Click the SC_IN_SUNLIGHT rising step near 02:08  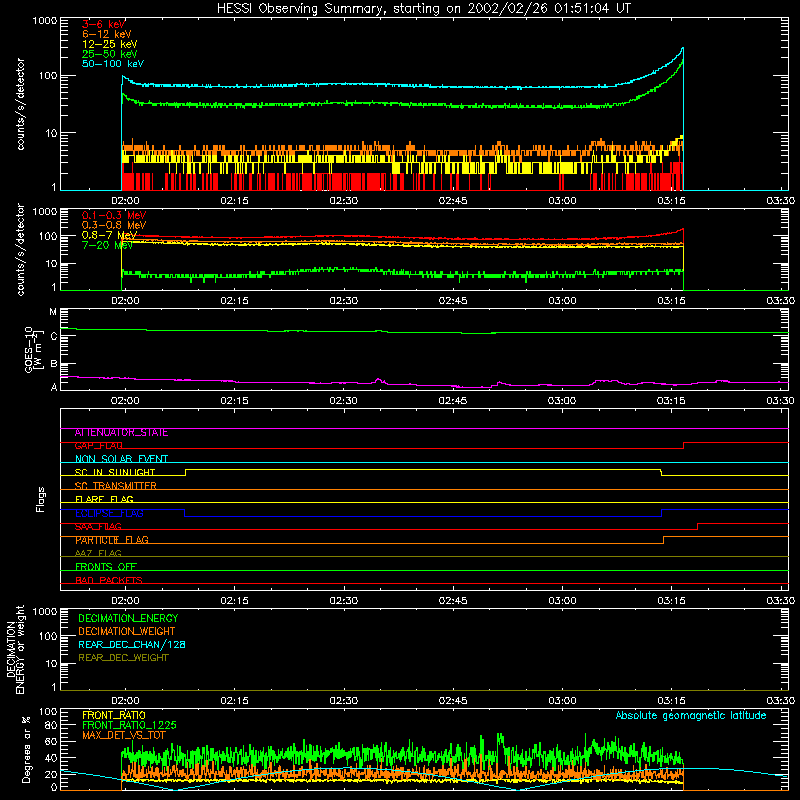coord(185,472)
